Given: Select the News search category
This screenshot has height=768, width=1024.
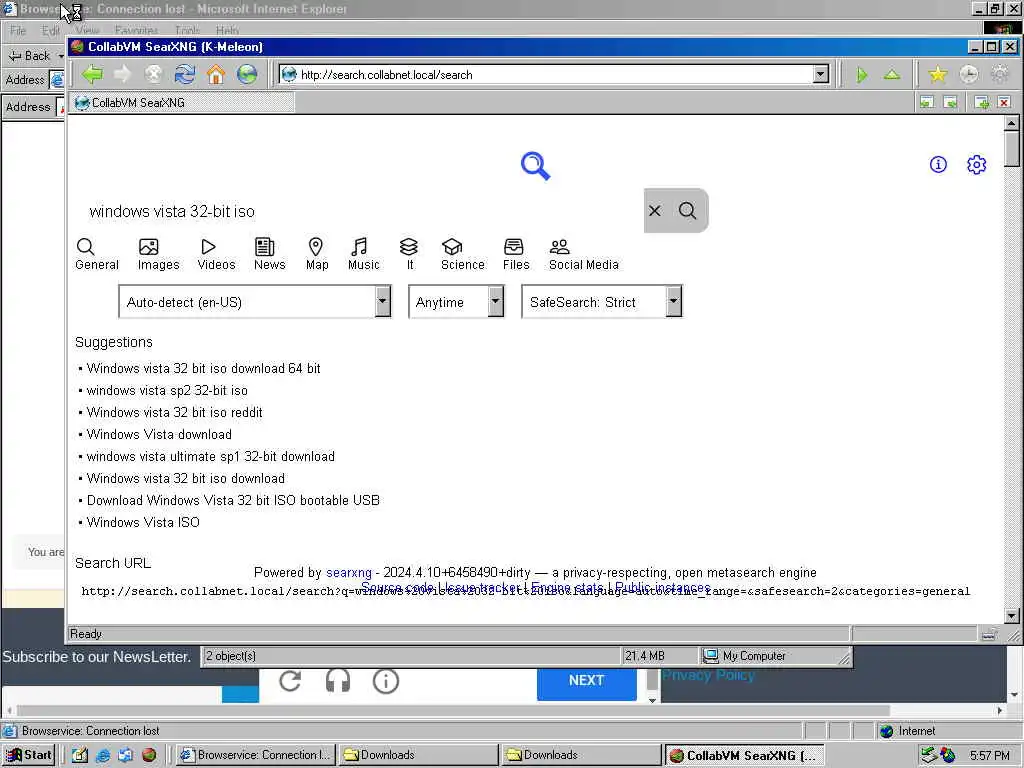Looking at the screenshot, I should (269, 254).
